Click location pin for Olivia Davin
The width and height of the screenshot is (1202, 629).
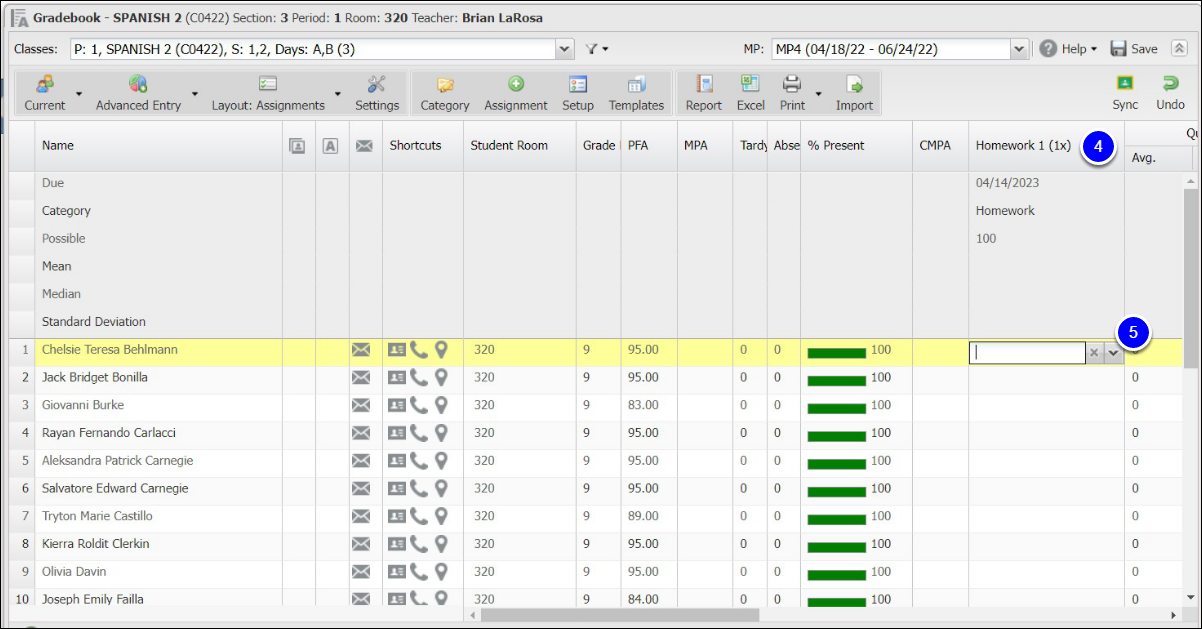[441, 572]
